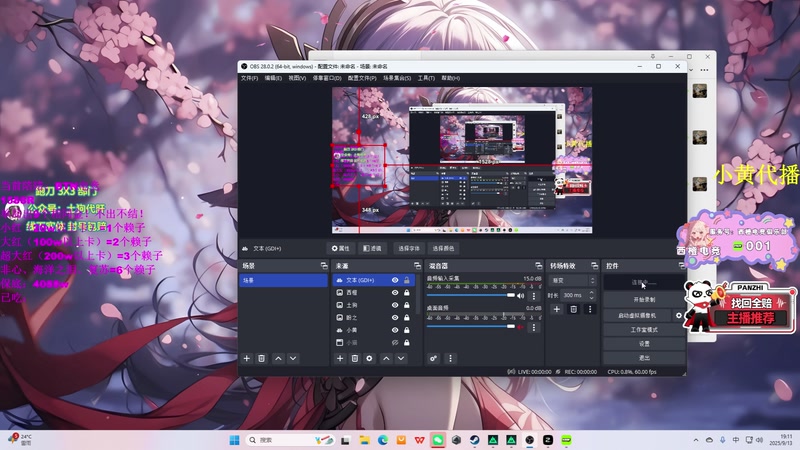Open Microsoft Edge from the taskbar

point(383,440)
